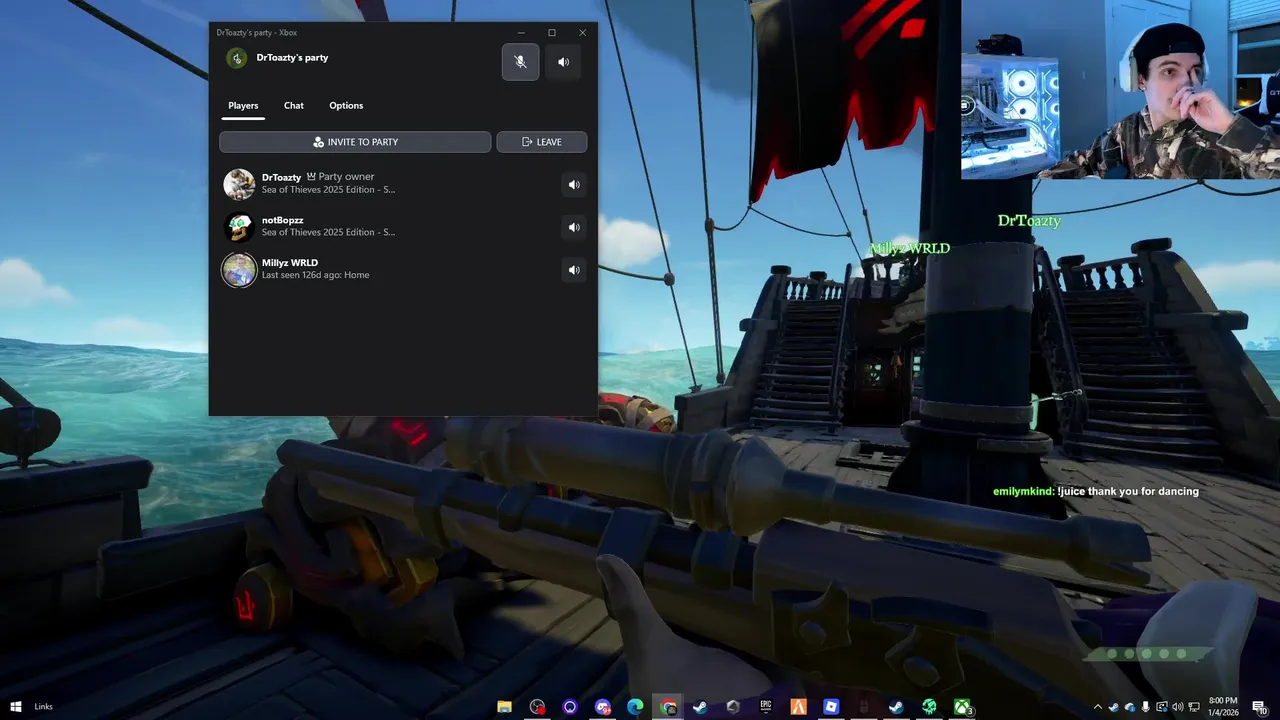1280x720 pixels.
Task: Launch Epic Games from the taskbar
Action: [x=765, y=706]
